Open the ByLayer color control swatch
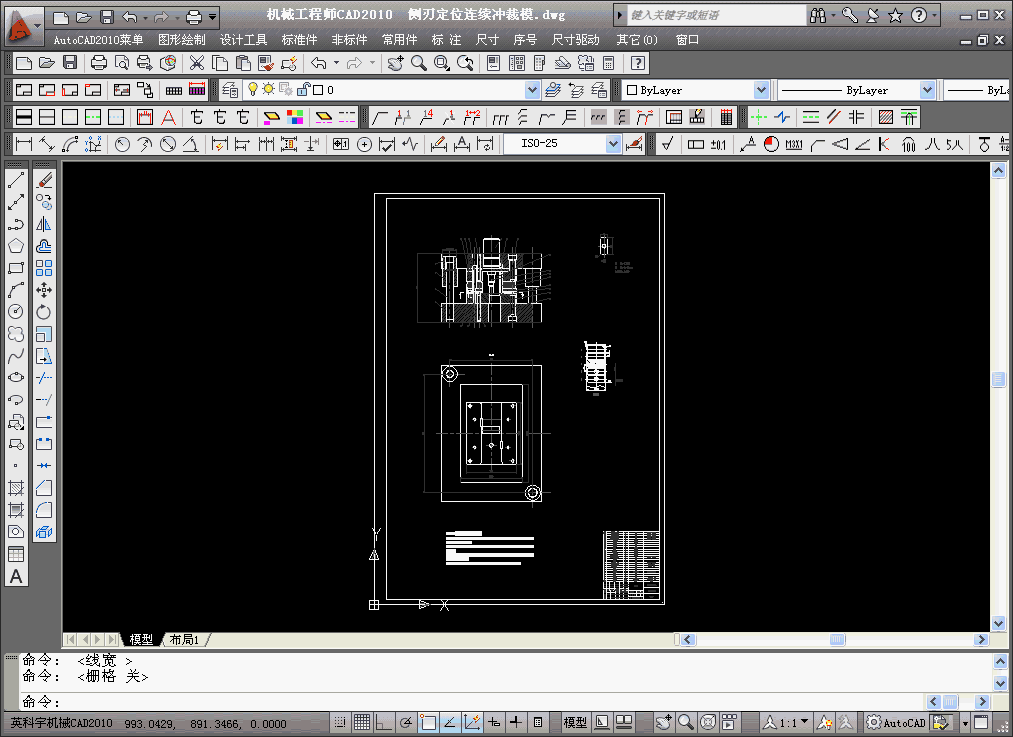This screenshot has width=1013, height=737. tap(696, 90)
